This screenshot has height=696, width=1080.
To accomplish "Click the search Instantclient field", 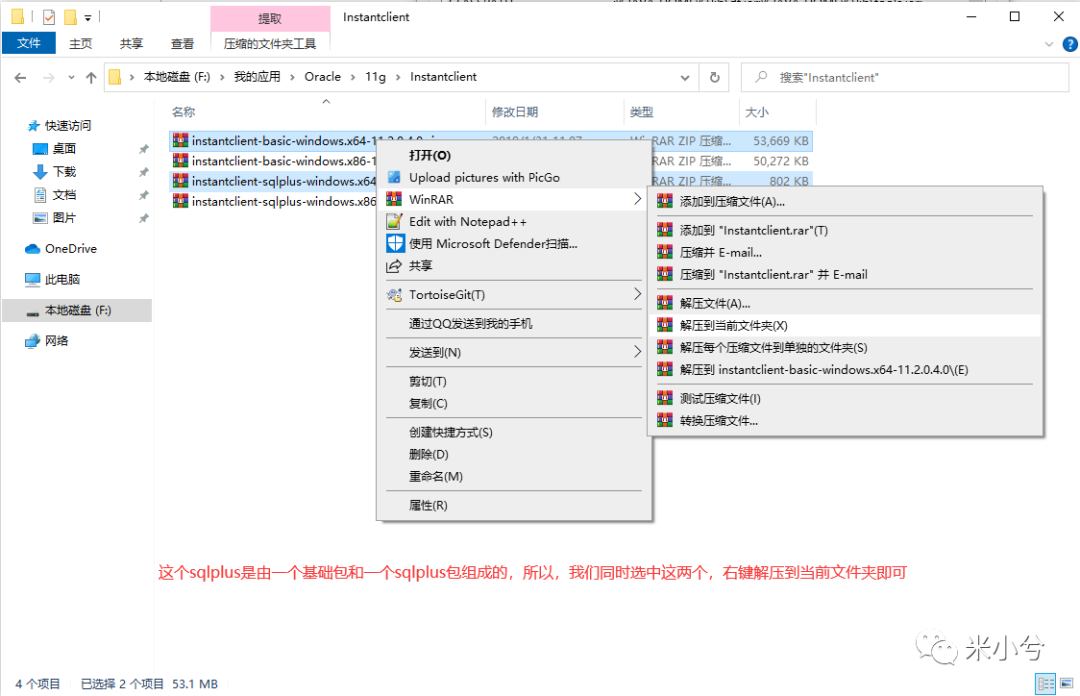I will click(904, 77).
